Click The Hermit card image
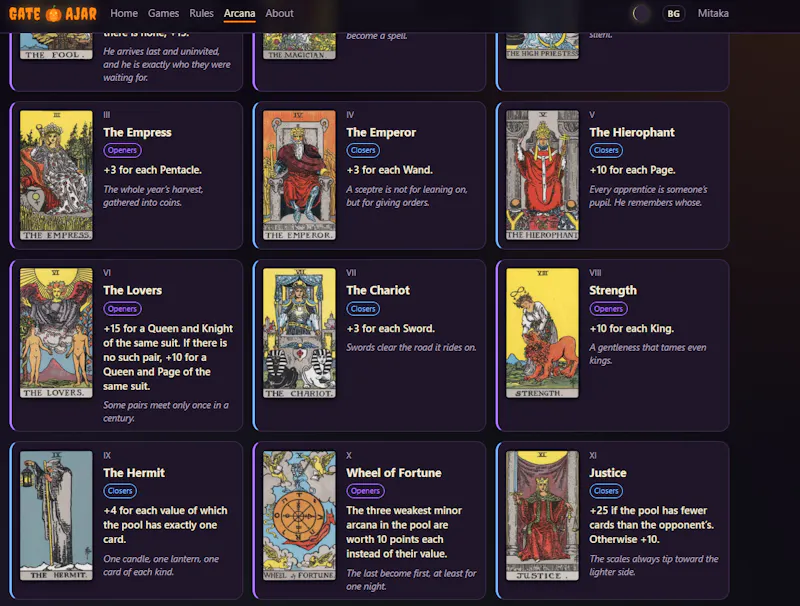 click(x=57, y=515)
